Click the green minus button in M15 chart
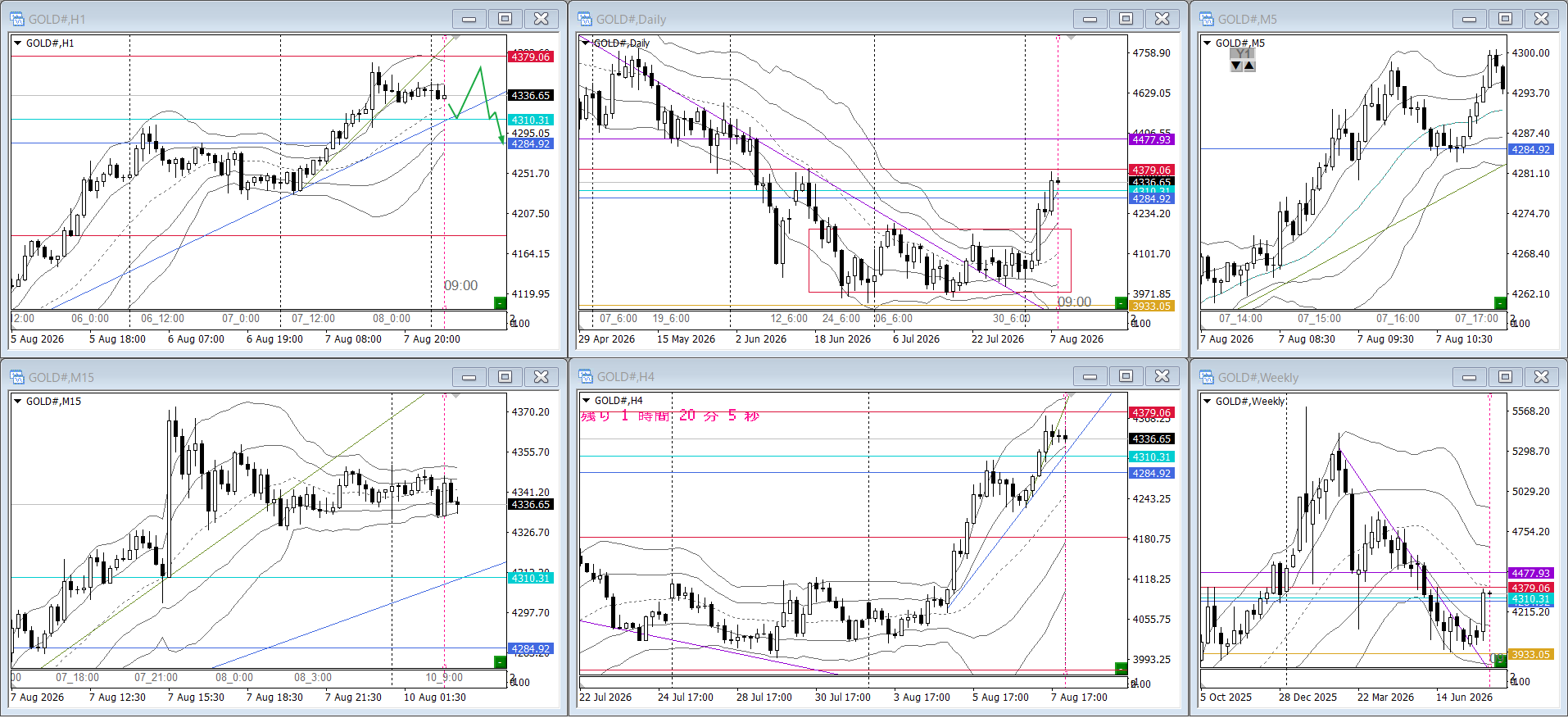This screenshot has width=1568, height=718. pyautogui.click(x=500, y=661)
